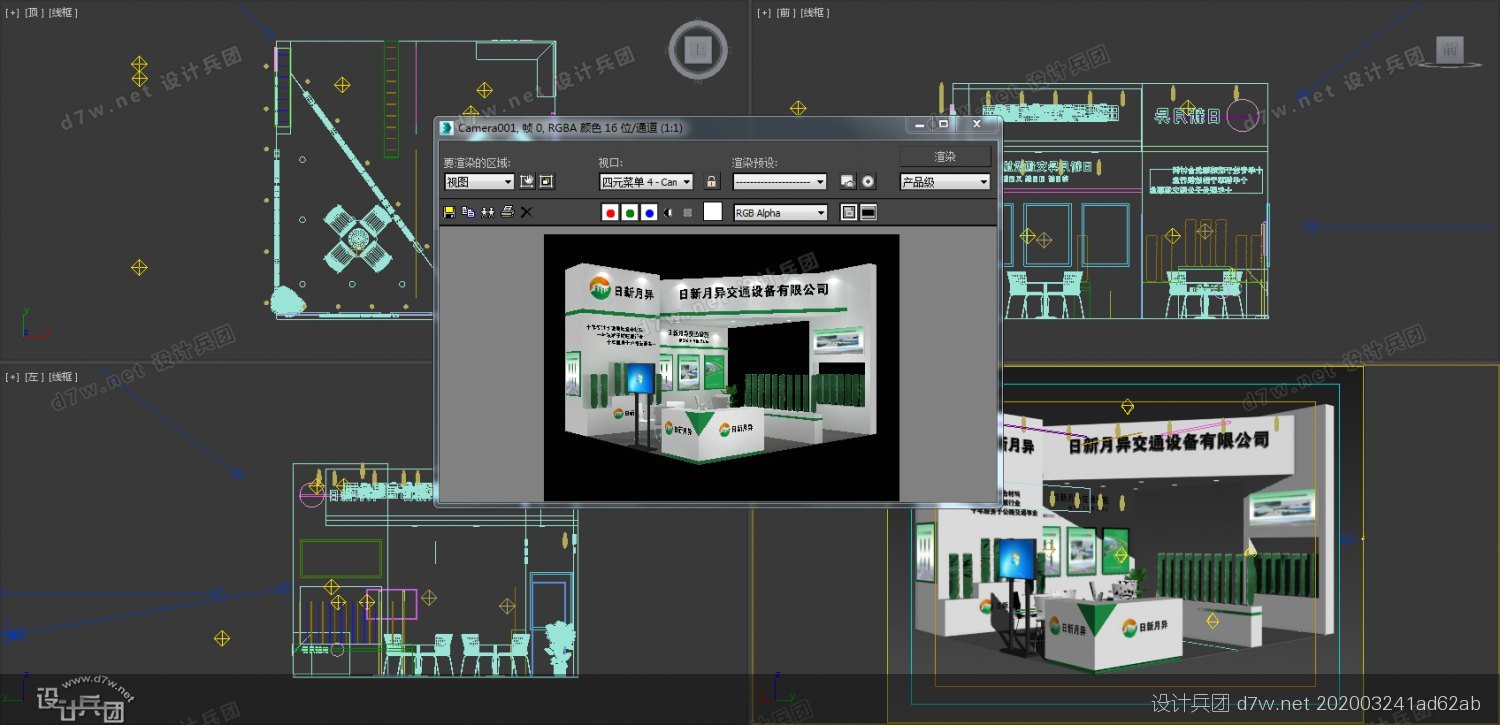Toggle the red channel display
Viewport: 1500px width, 725px height.
pos(611,212)
